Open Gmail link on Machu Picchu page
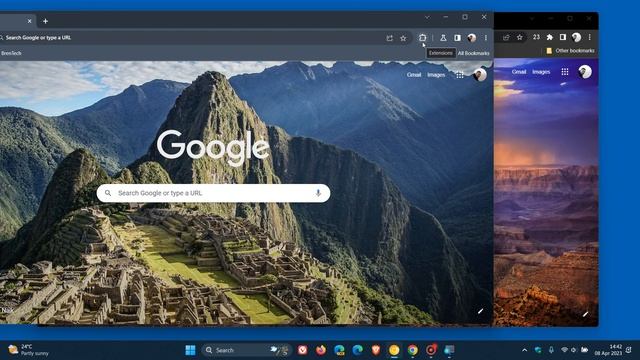This screenshot has height=360, width=640. tap(413, 75)
